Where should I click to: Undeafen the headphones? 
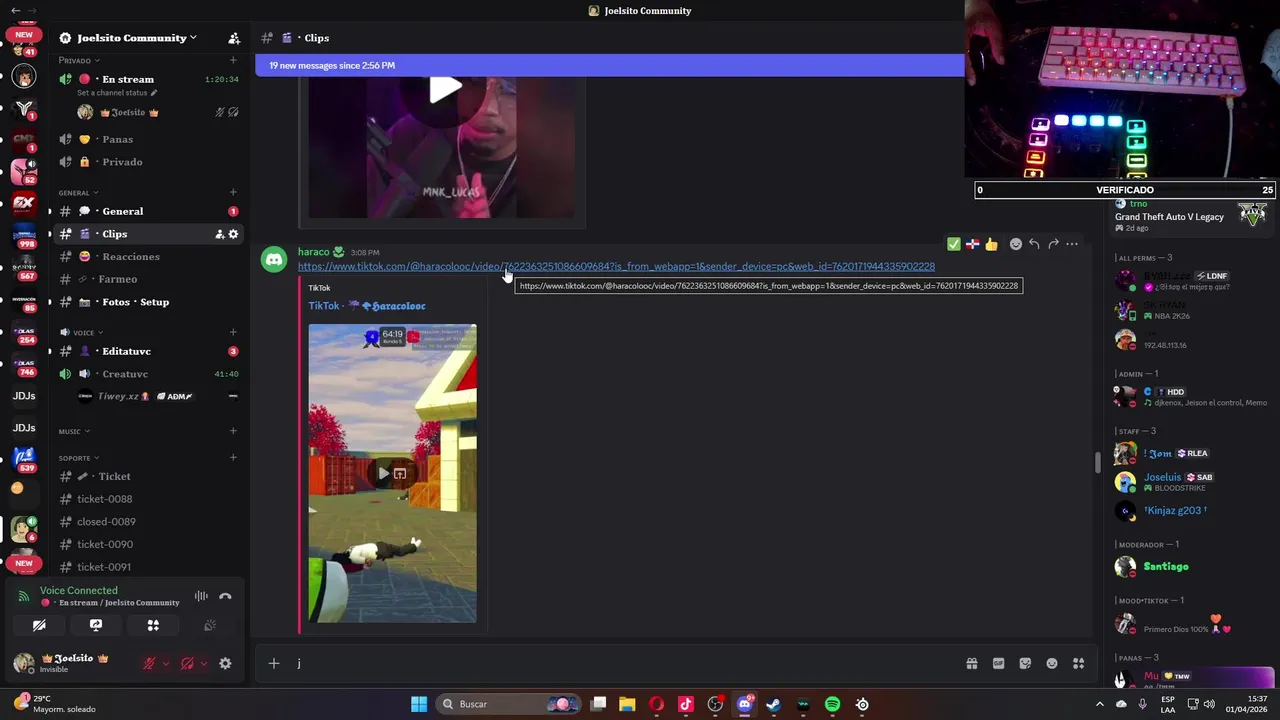click(187, 663)
